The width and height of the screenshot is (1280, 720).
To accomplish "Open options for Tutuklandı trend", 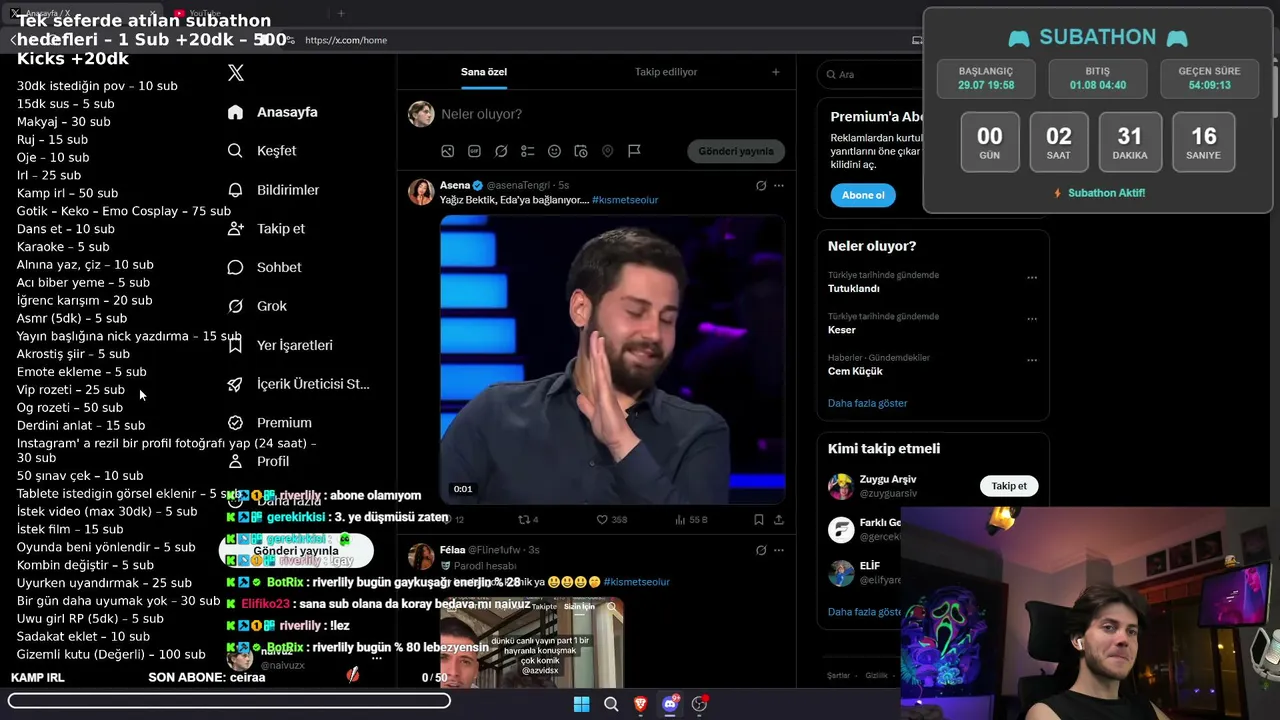I will (1032, 277).
